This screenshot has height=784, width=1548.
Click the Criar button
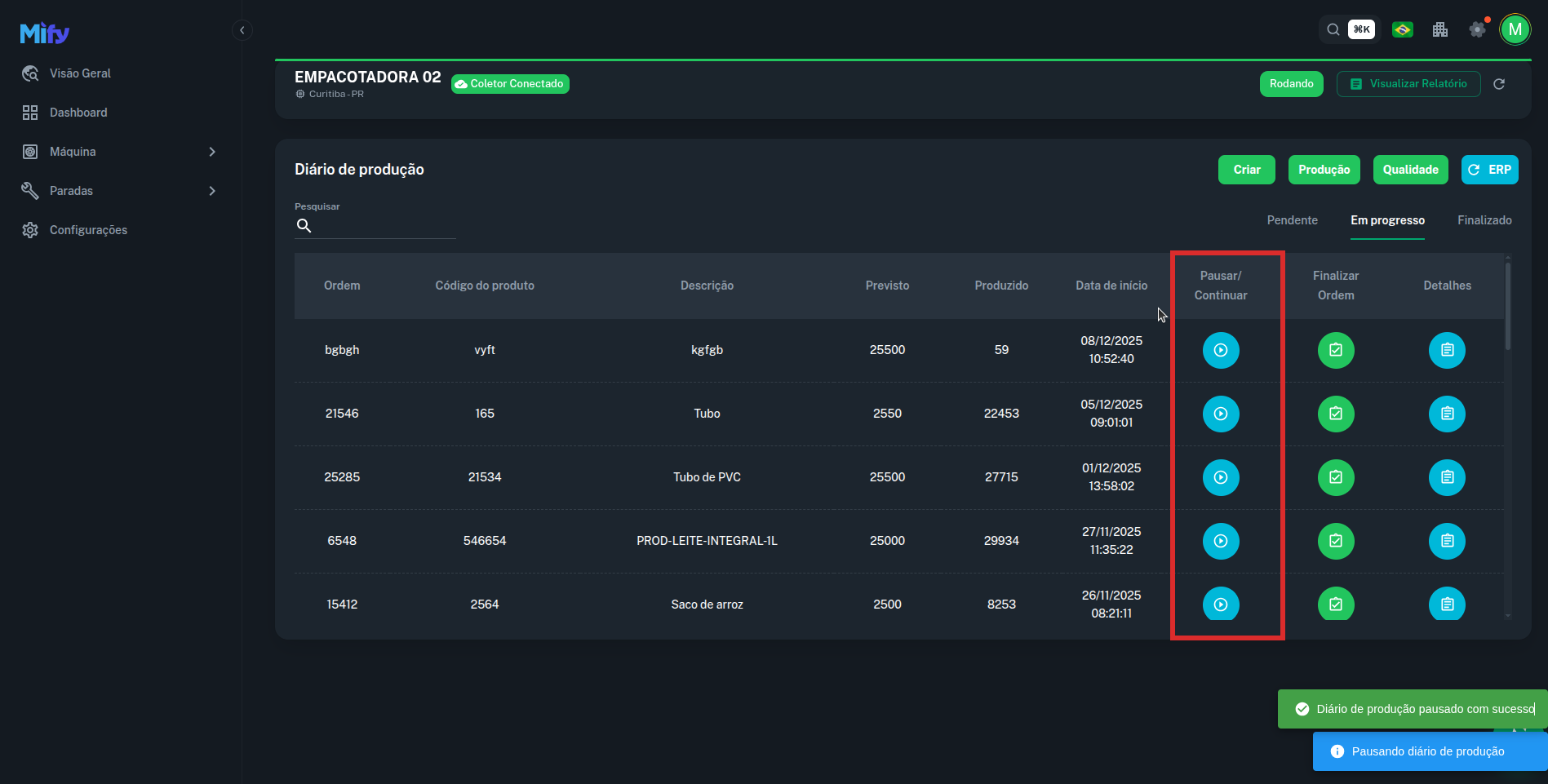(x=1246, y=170)
